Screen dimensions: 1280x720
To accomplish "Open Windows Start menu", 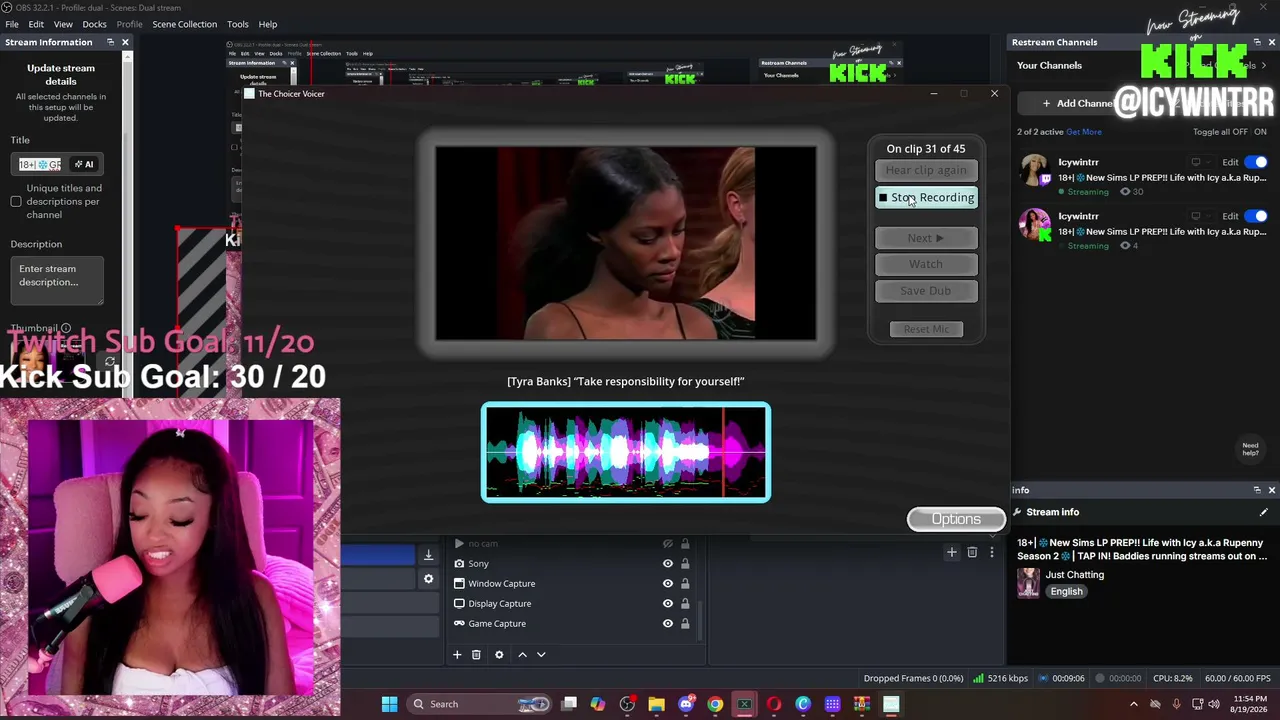I will (389, 704).
